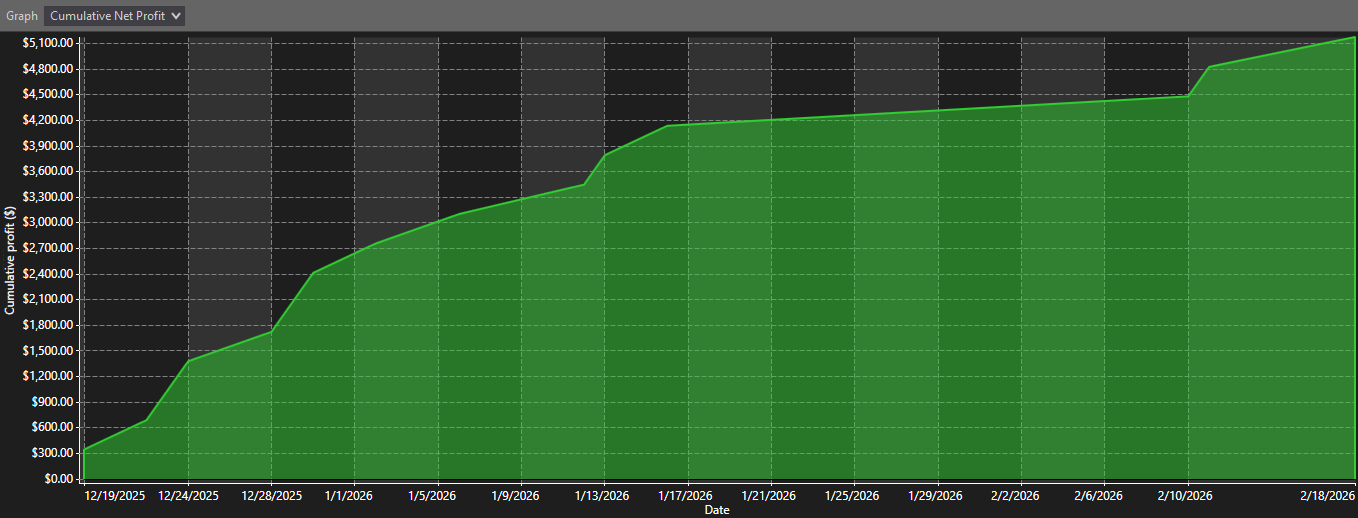Click the $2,100.00 y-axis label
Image resolution: width=1358 pixels, height=518 pixels.
[48, 299]
